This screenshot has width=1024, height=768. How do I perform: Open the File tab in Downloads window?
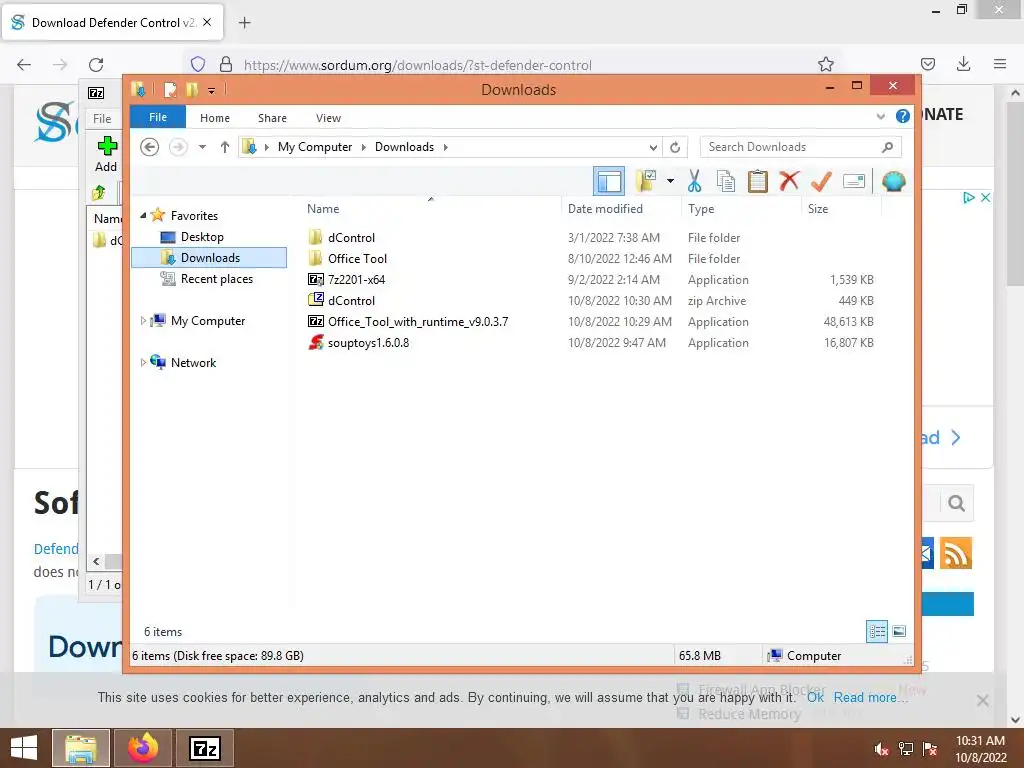point(158,117)
